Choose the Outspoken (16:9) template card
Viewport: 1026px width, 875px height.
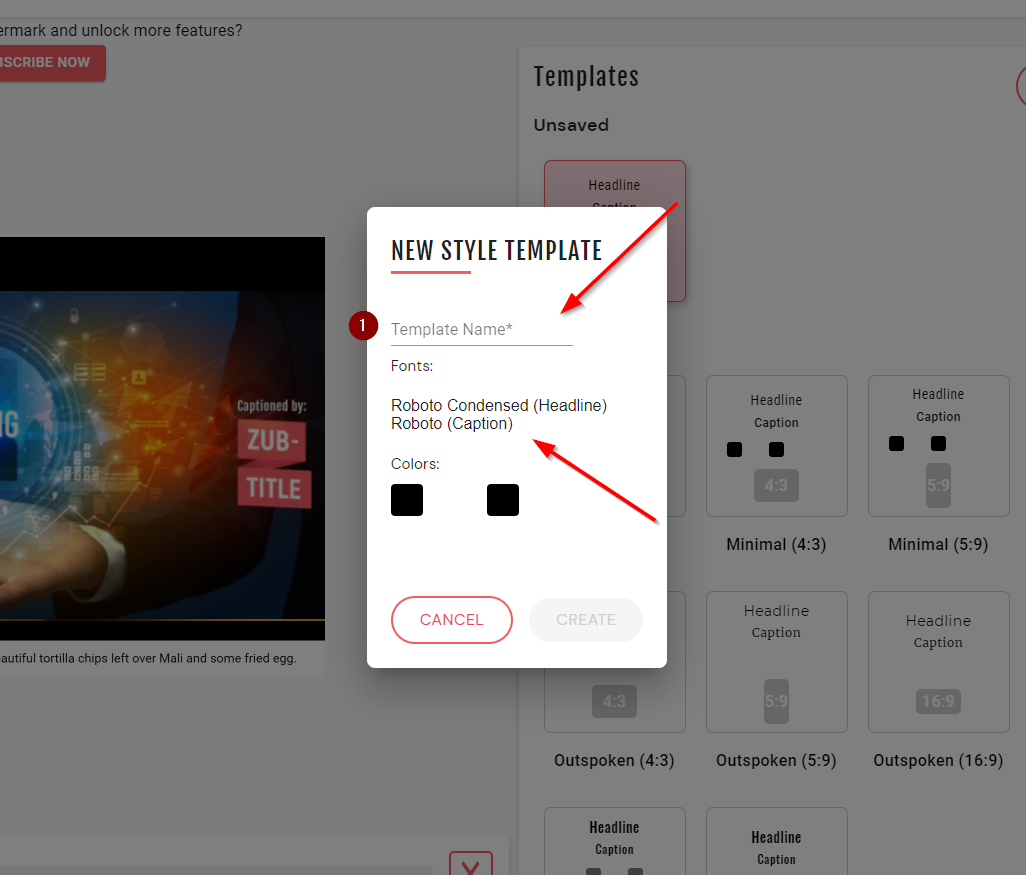coord(938,662)
